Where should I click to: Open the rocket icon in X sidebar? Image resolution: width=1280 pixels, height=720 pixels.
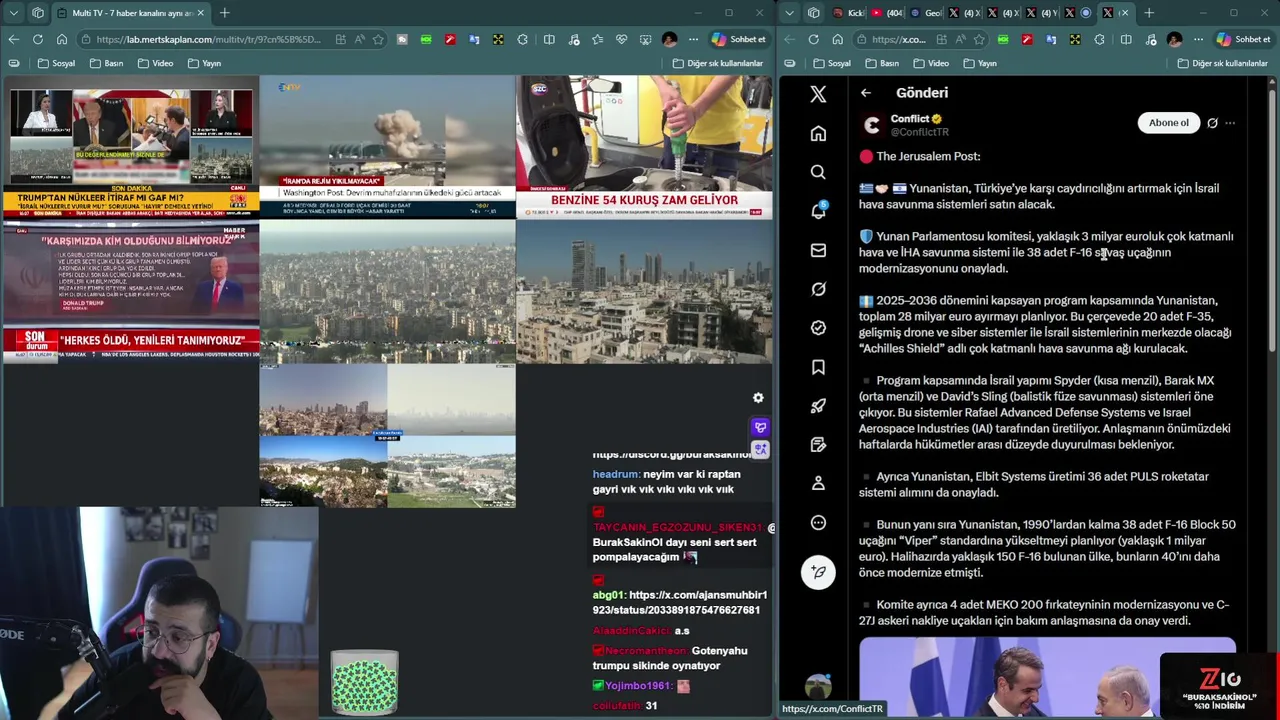click(x=818, y=406)
